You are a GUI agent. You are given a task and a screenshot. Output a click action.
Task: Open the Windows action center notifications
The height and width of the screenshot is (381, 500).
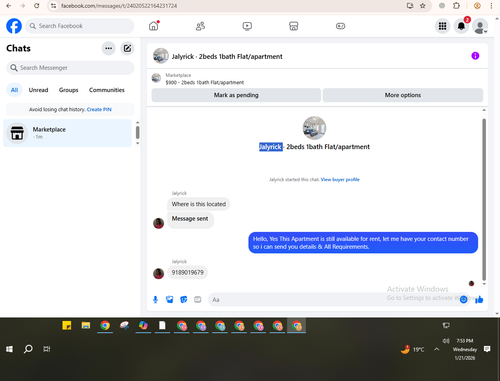[487, 349]
